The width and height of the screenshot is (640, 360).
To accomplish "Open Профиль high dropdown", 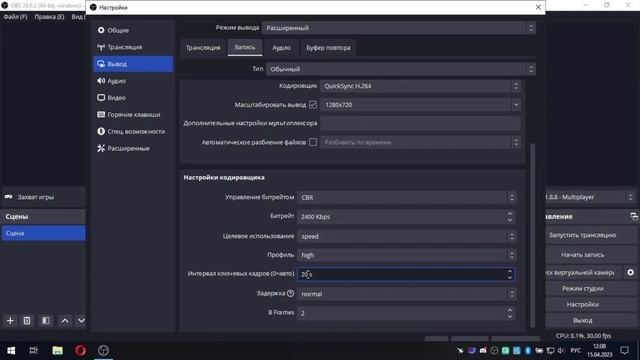I will tap(407, 255).
